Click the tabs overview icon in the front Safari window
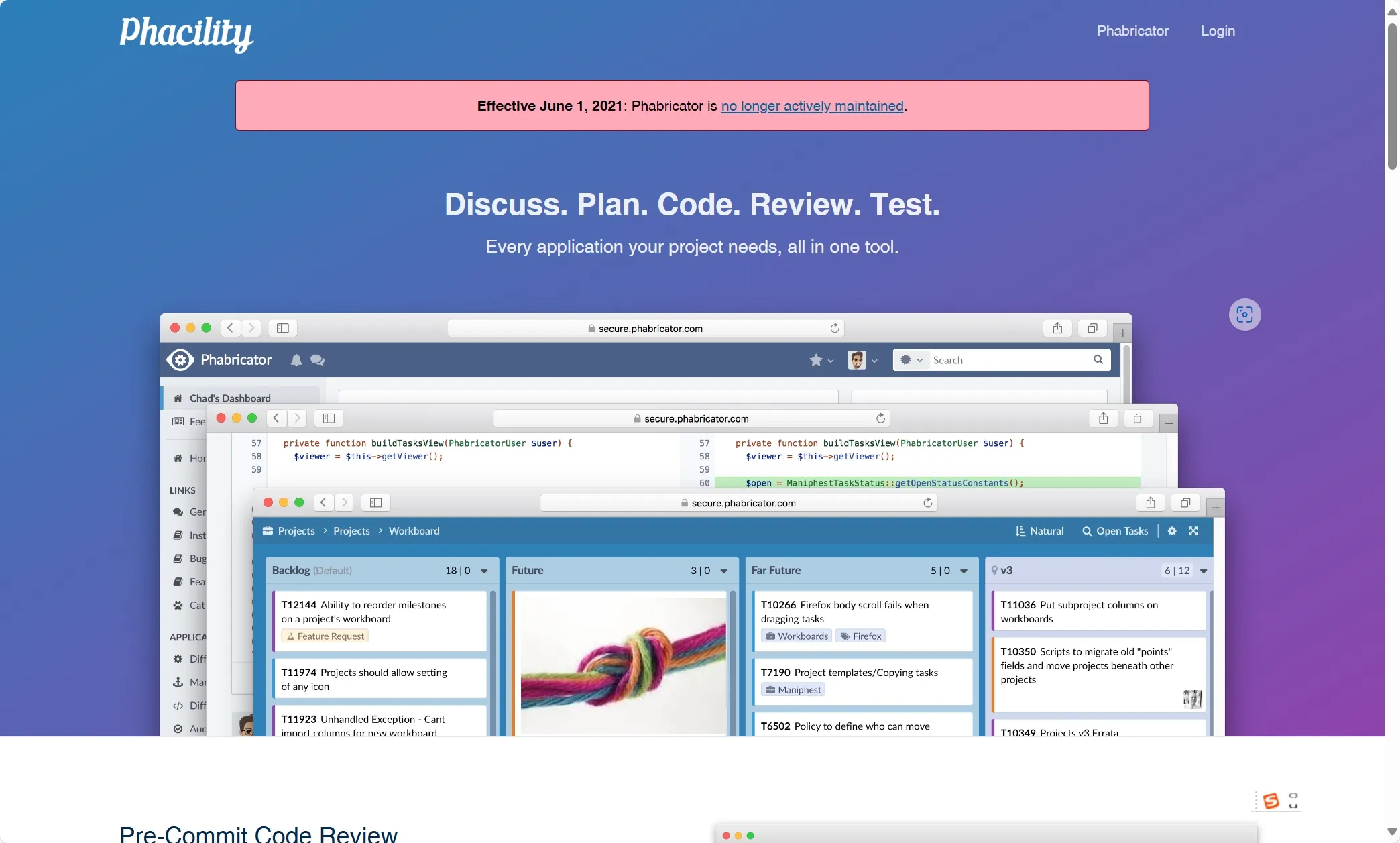1400x843 pixels. tap(1185, 502)
